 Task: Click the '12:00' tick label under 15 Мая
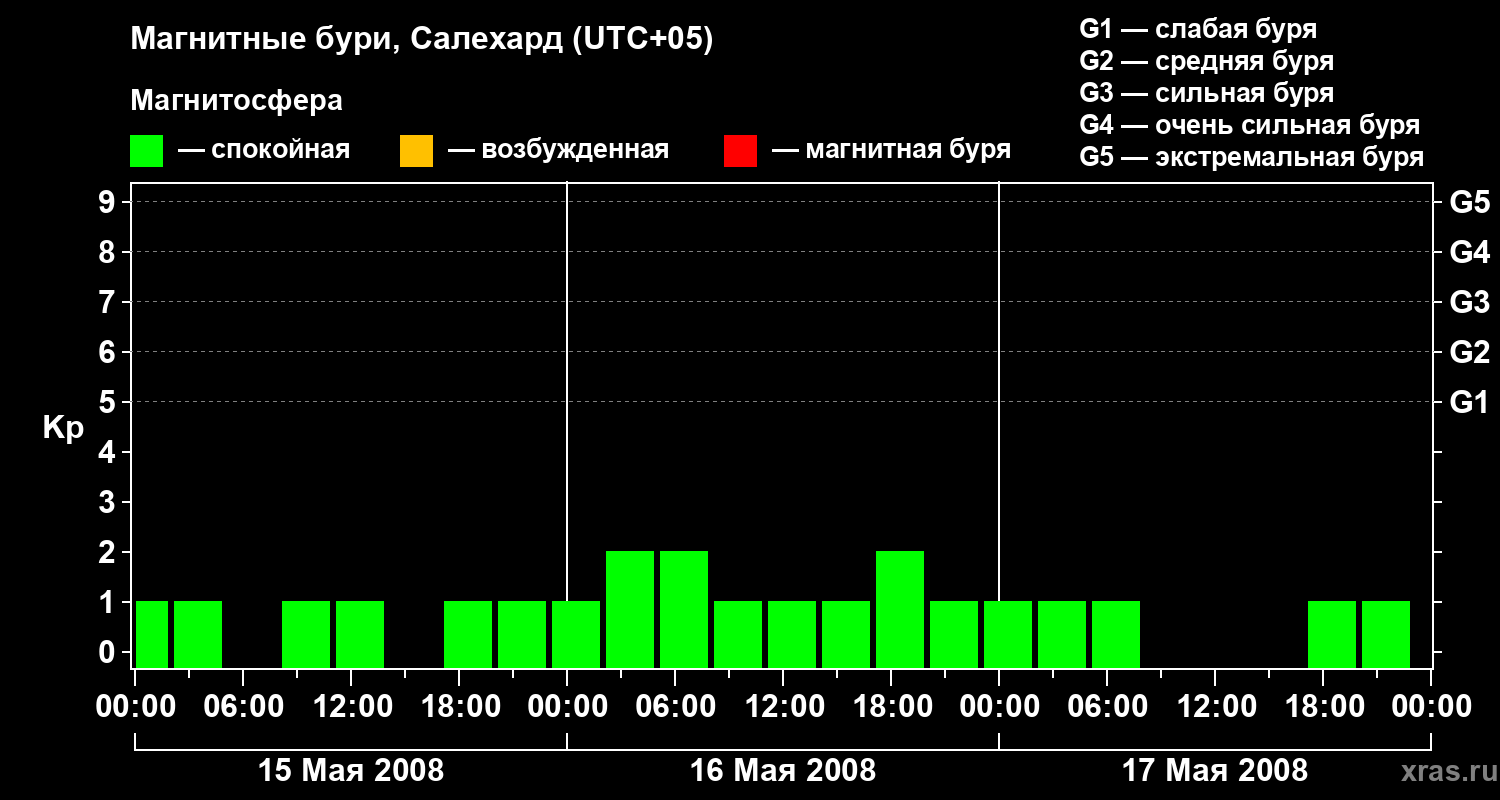pos(352,707)
